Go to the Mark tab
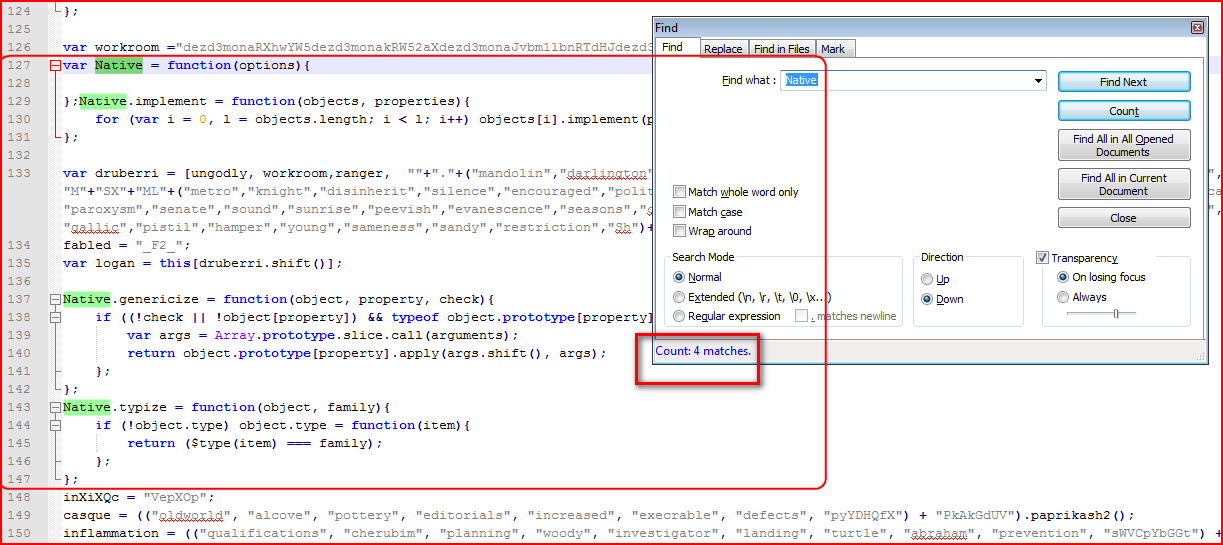1223x545 pixels. click(832, 48)
